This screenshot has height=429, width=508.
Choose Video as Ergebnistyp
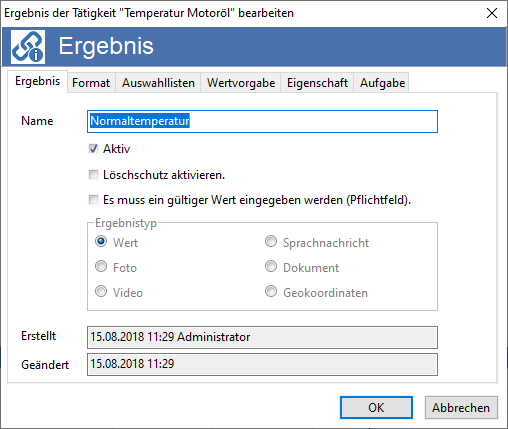click(101, 291)
